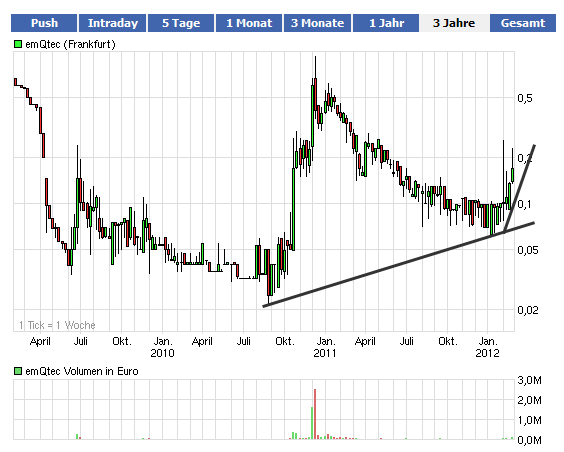Click the 'emQtec Volumen in Euro' label
Image resolution: width=564 pixels, height=452 pixels.
point(82,371)
